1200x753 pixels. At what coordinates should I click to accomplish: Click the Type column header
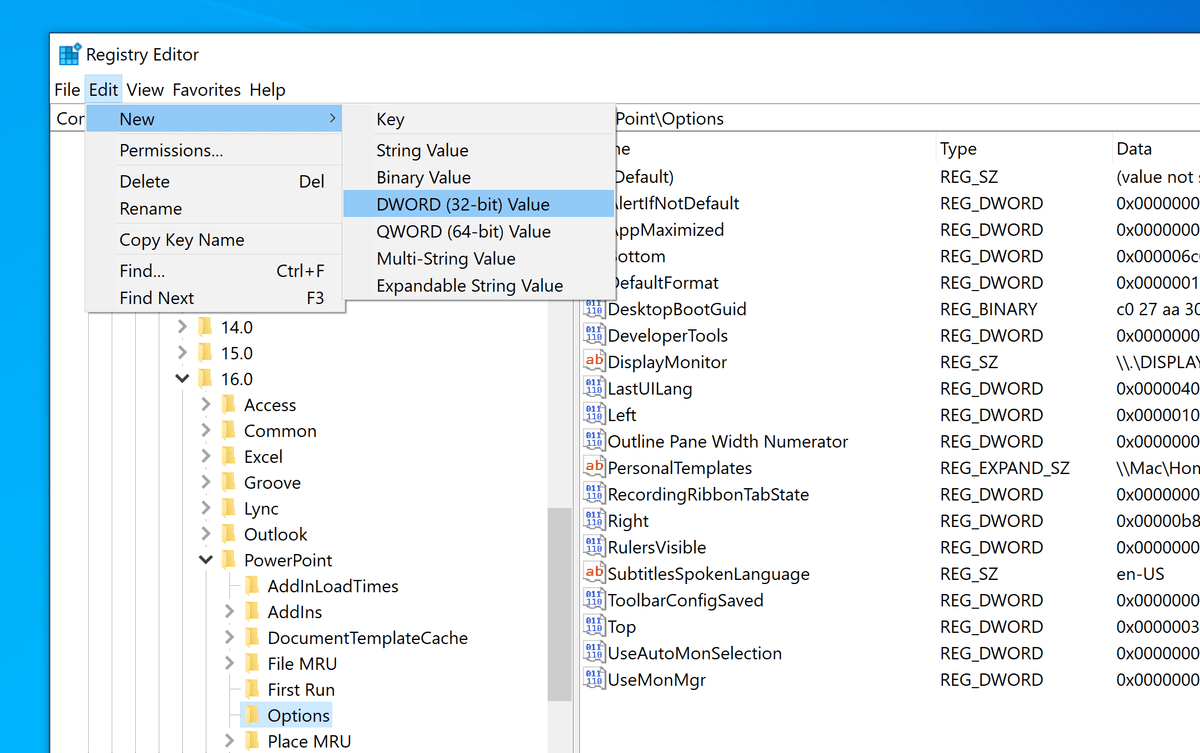958,149
